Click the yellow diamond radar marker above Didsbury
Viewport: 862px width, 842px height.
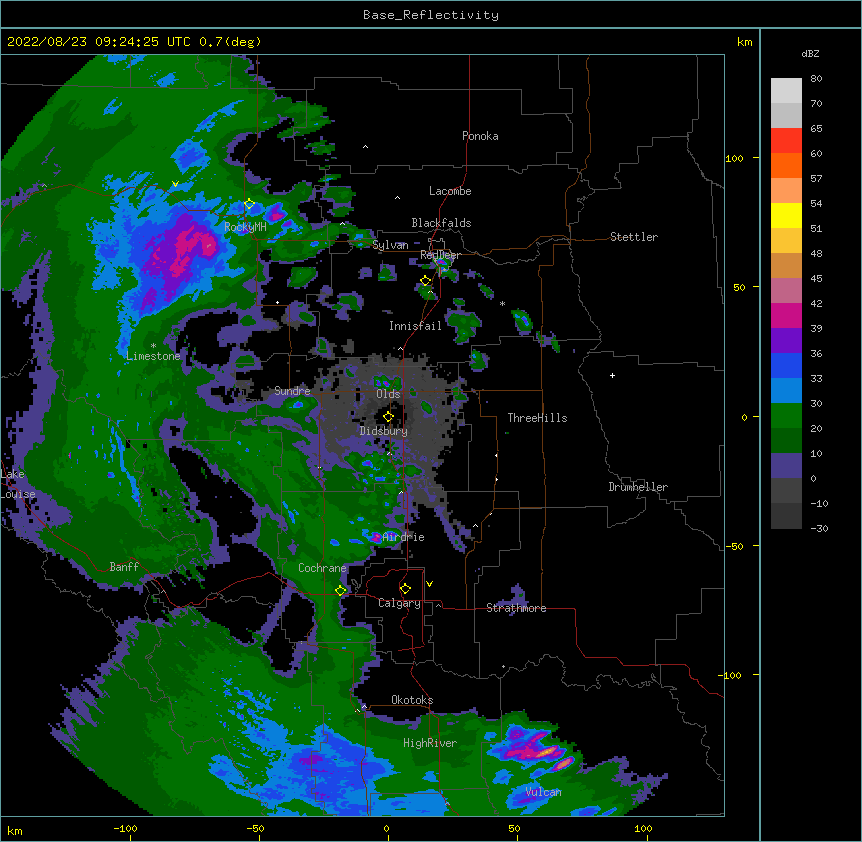(388, 417)
